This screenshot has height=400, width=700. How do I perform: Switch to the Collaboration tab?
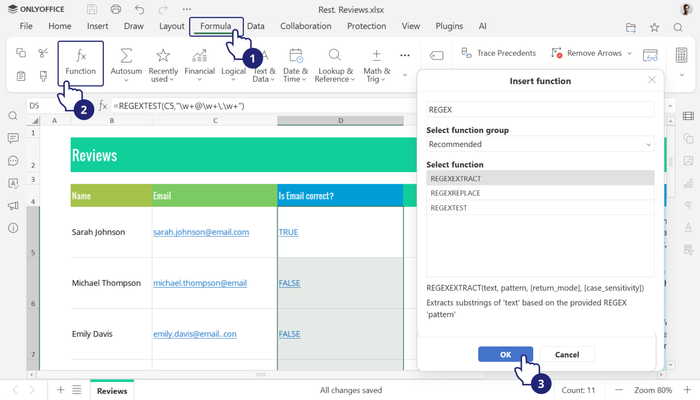point(306,26)
